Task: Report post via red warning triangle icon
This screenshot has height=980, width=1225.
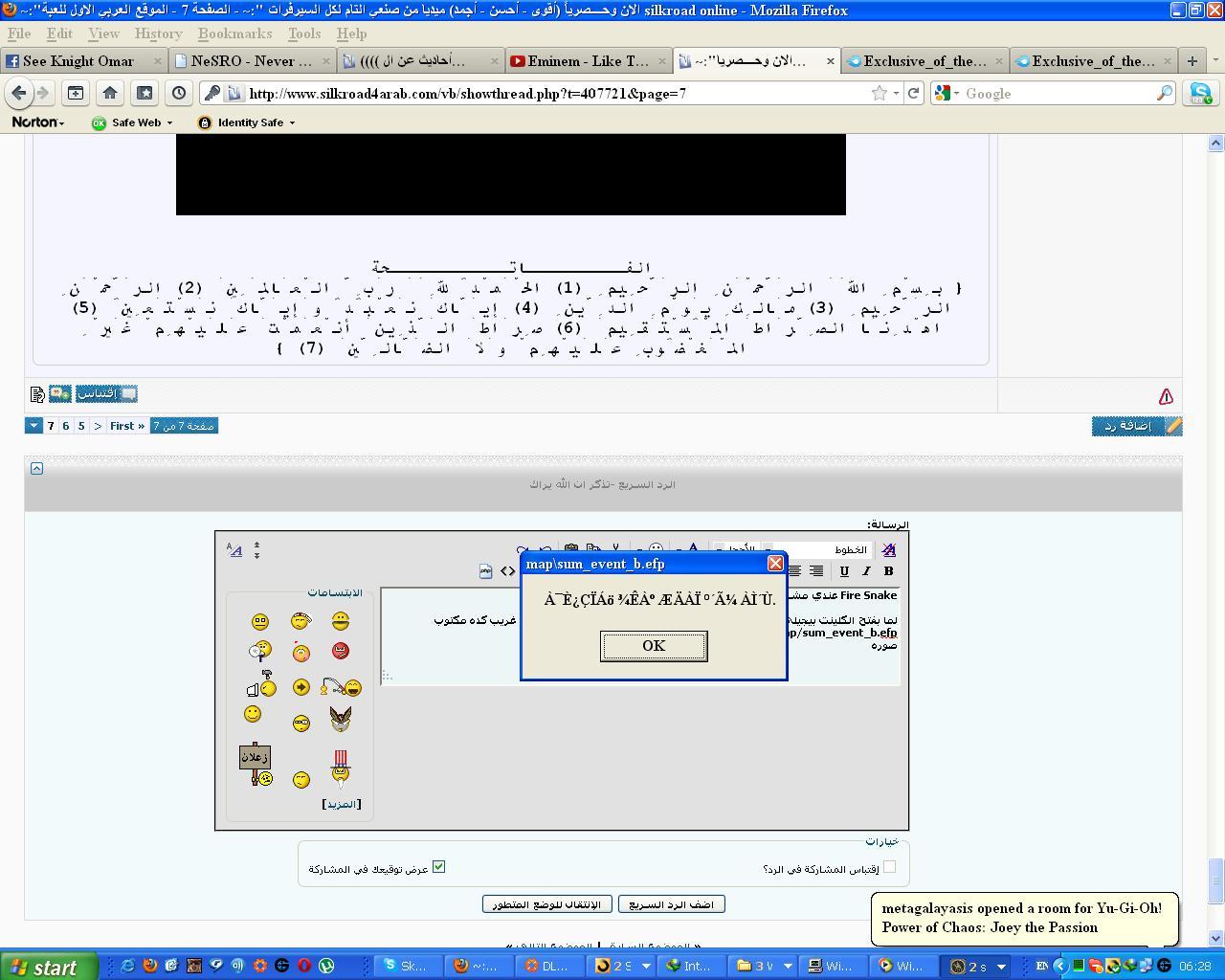Action: [1166, 396]
